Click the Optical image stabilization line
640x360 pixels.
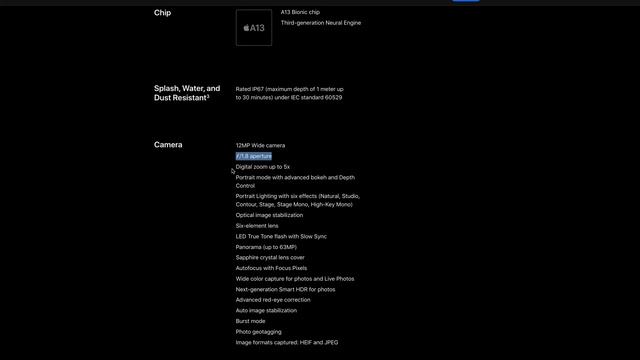pyautogui.click(x=269, y=215)
